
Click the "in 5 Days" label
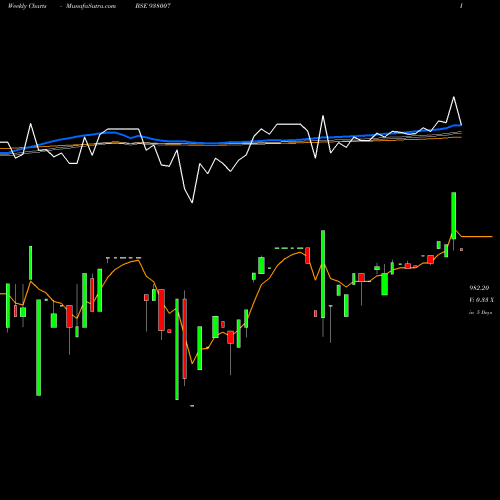coord(480,313)
